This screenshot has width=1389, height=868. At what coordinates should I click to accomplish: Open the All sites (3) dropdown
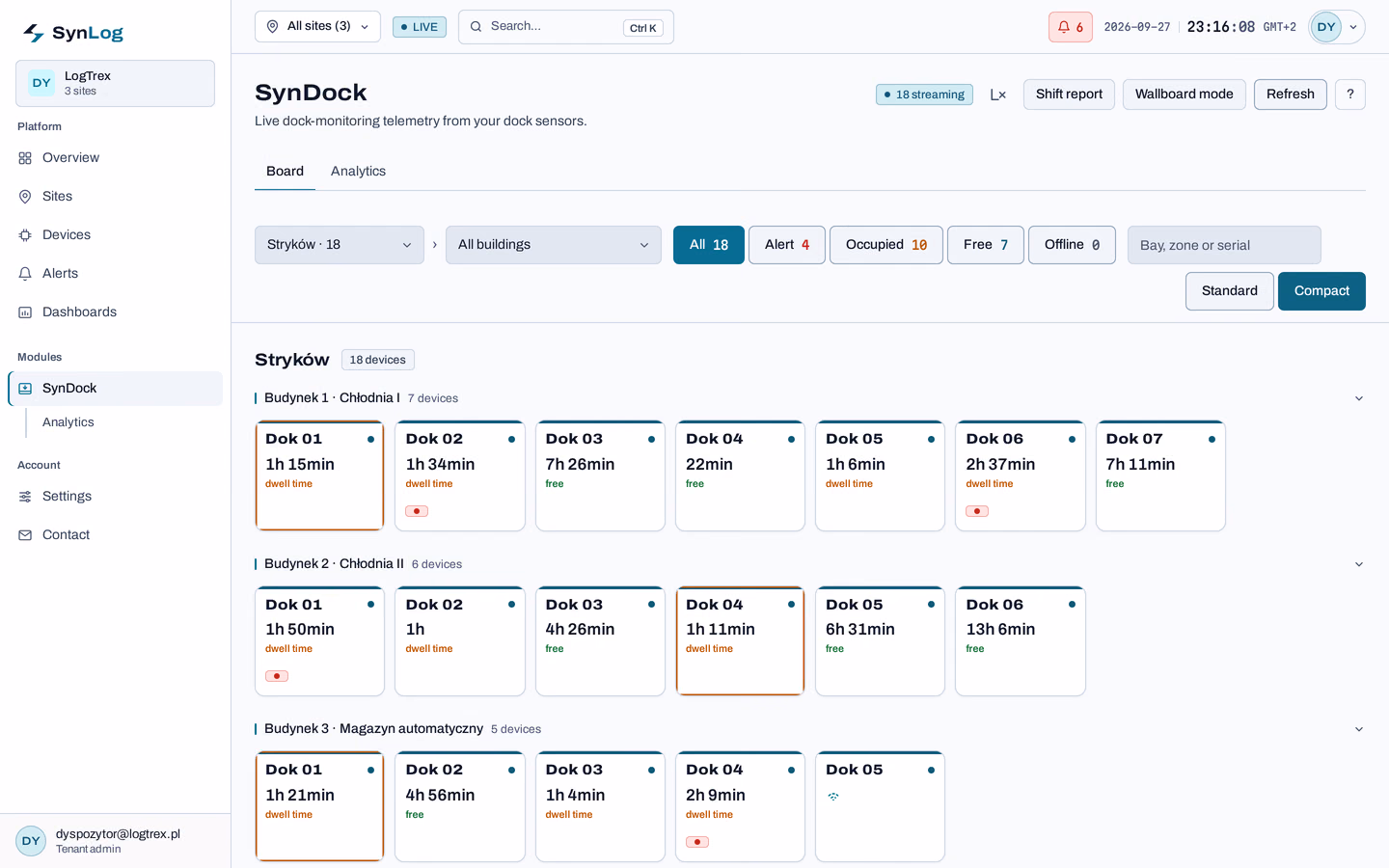[x=317, y=27]
